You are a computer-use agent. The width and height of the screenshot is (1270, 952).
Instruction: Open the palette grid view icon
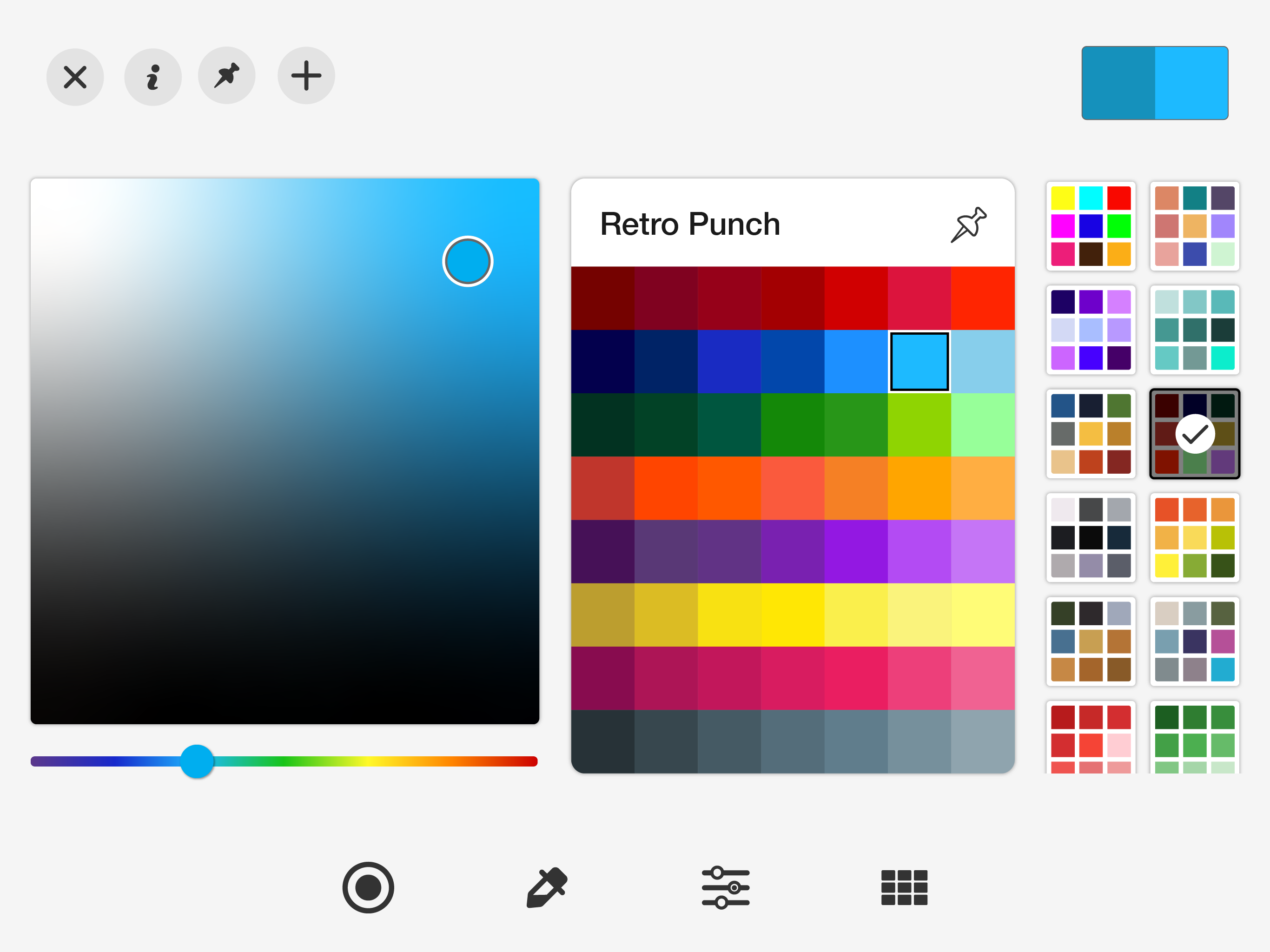pos(904,887)
